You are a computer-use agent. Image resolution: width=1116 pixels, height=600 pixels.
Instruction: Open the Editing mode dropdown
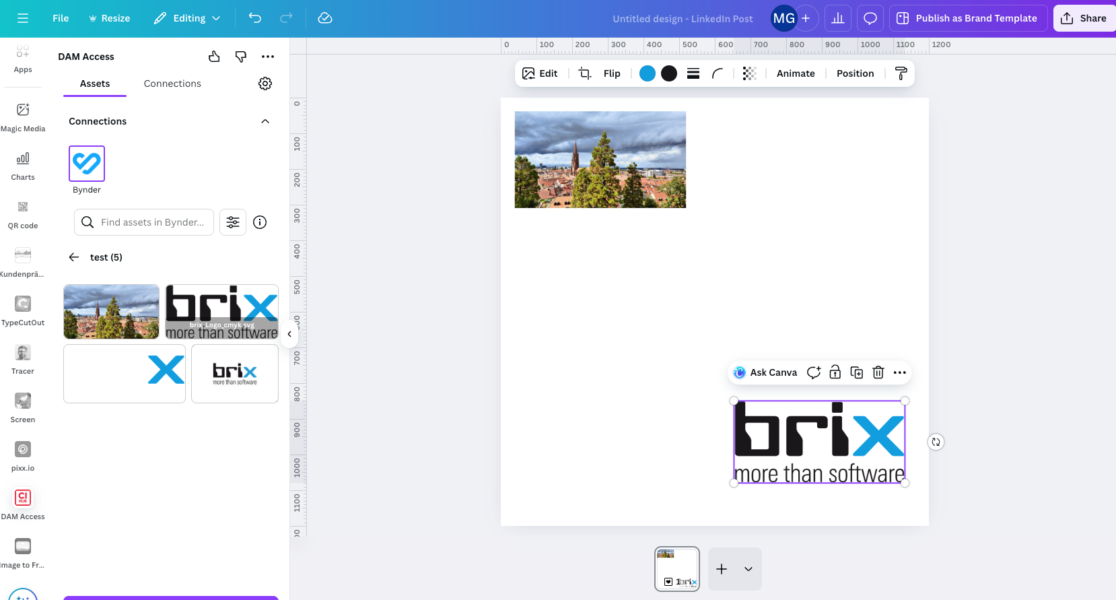(x=188, y=18)
